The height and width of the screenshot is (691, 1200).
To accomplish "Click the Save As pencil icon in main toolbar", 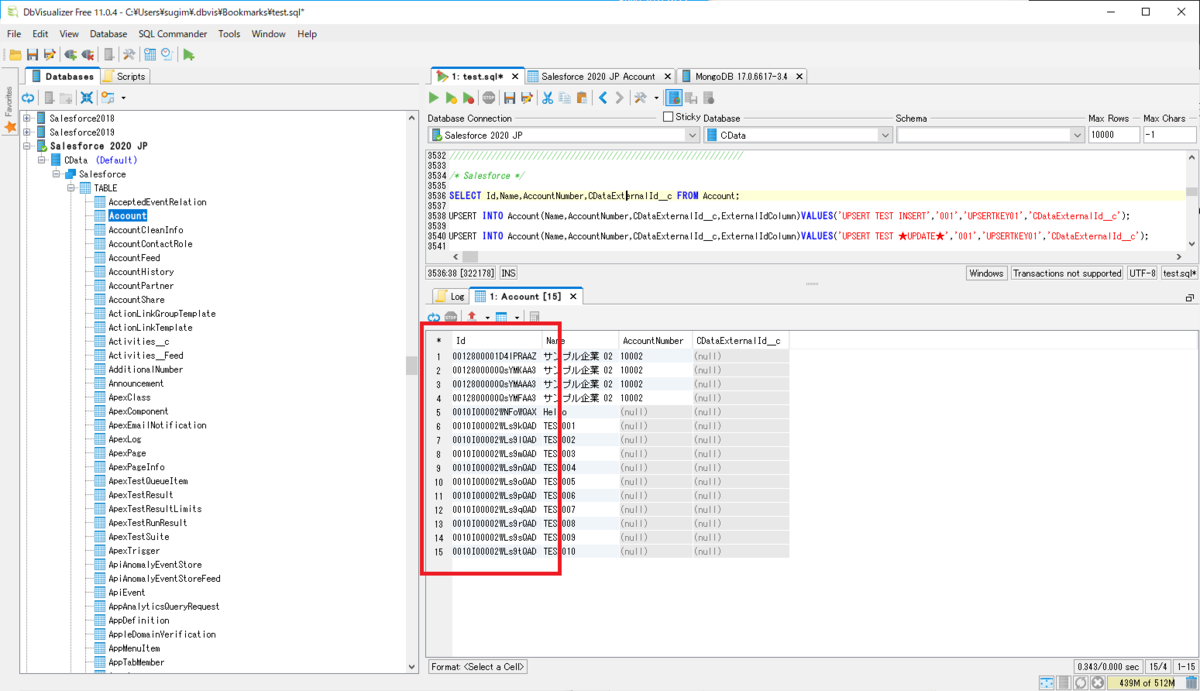I will (49, 55).
